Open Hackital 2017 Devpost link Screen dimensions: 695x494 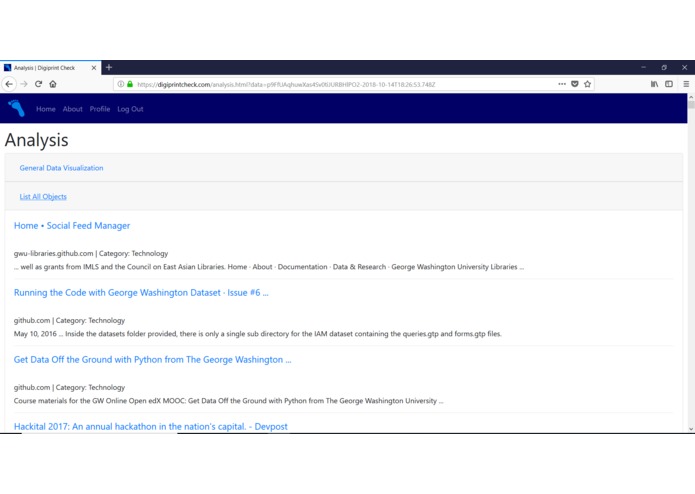click(151, 427)
